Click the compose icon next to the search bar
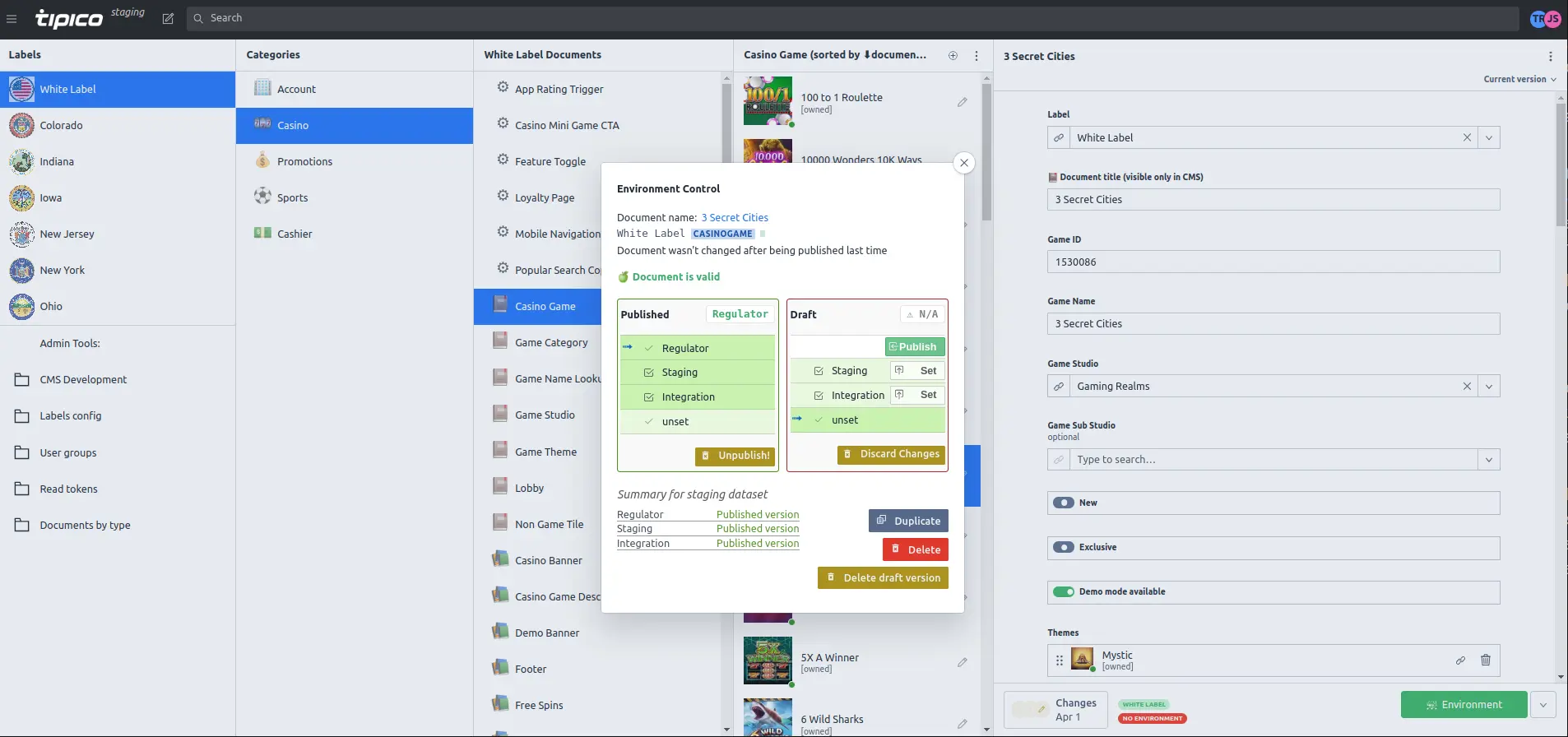The height and width of the screenshot is (737, 1568). [168, 18]
